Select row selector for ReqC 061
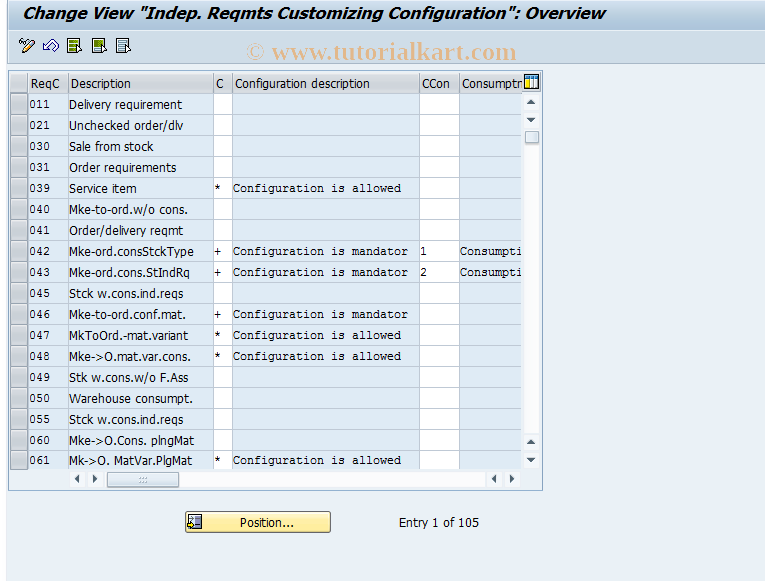Image resolution: width=765 pixels, height=581 pixels. pyautogui.click(x=19, y=460)
